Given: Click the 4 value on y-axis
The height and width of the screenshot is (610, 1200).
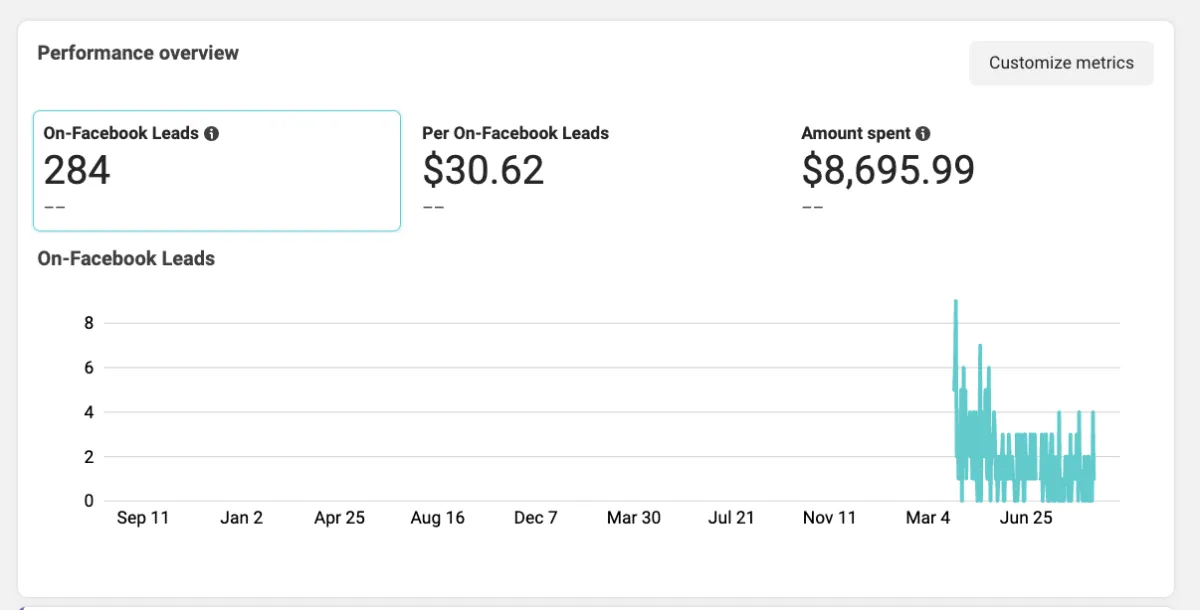Looking at the screenshot, I should tap(89, 412).
